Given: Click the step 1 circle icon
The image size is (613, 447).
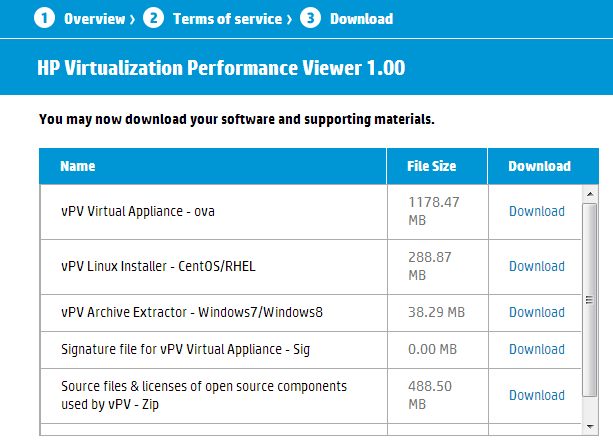Looking at the screenshot, I should click(x=44, y=18).
